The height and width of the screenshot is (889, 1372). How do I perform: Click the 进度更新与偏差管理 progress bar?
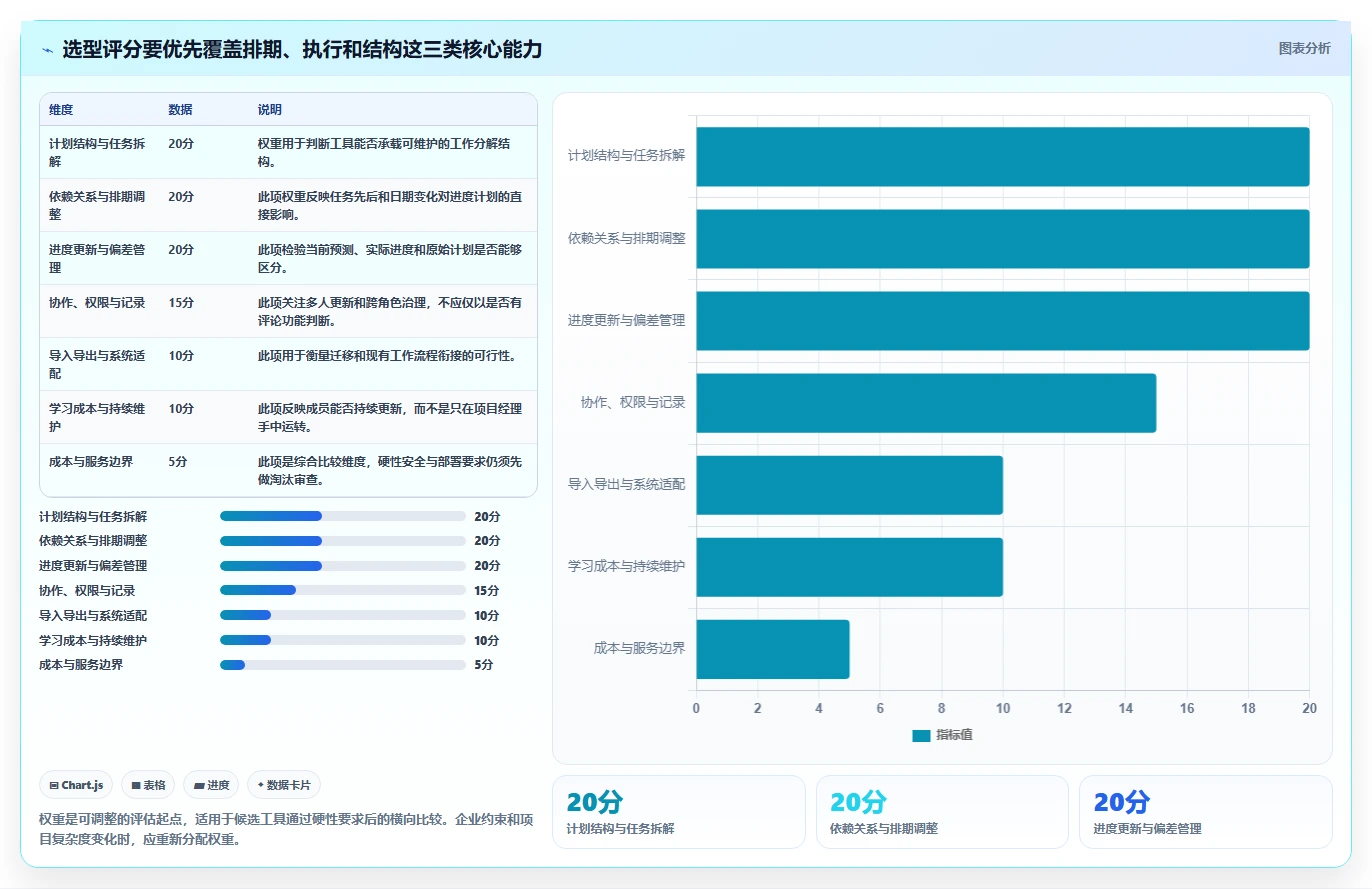point(343,566)
